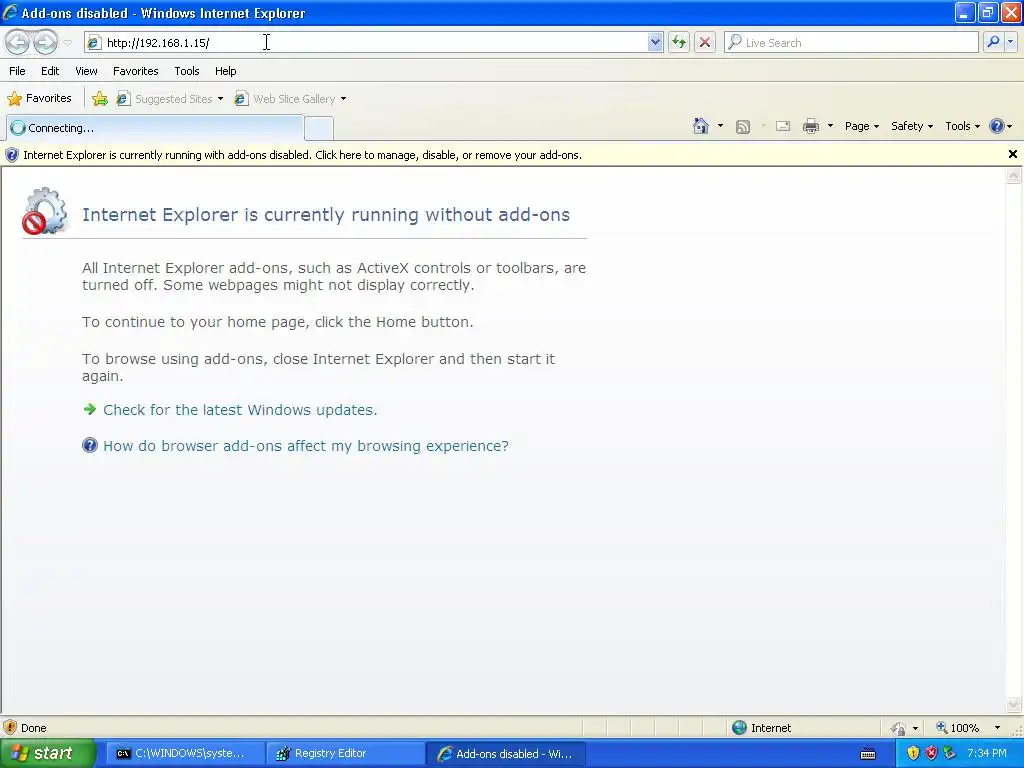Click the Print icon
The height and width of the screenshot is (768, 1024).
point(810,126)
